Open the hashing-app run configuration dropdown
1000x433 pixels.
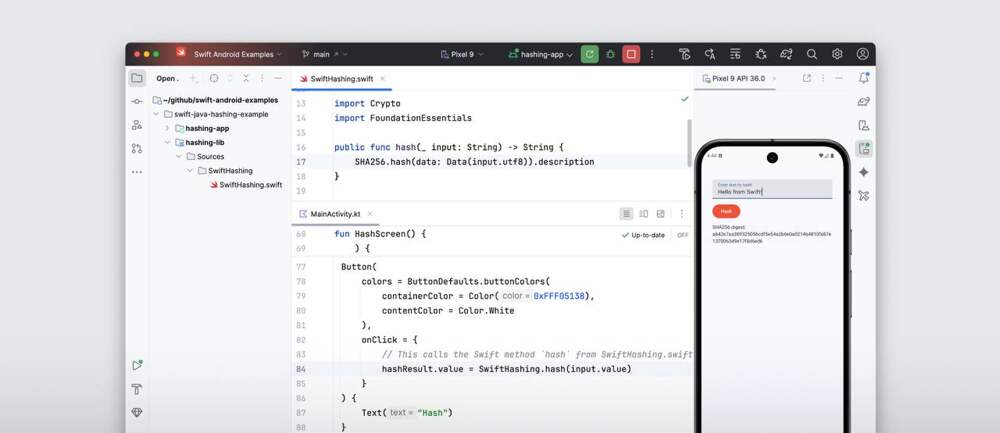pyautogui.click(x=541, y=54)
